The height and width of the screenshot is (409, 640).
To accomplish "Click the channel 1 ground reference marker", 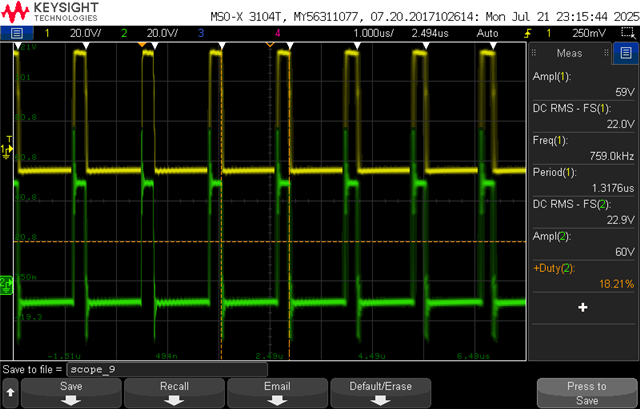I will pos(6,151).
